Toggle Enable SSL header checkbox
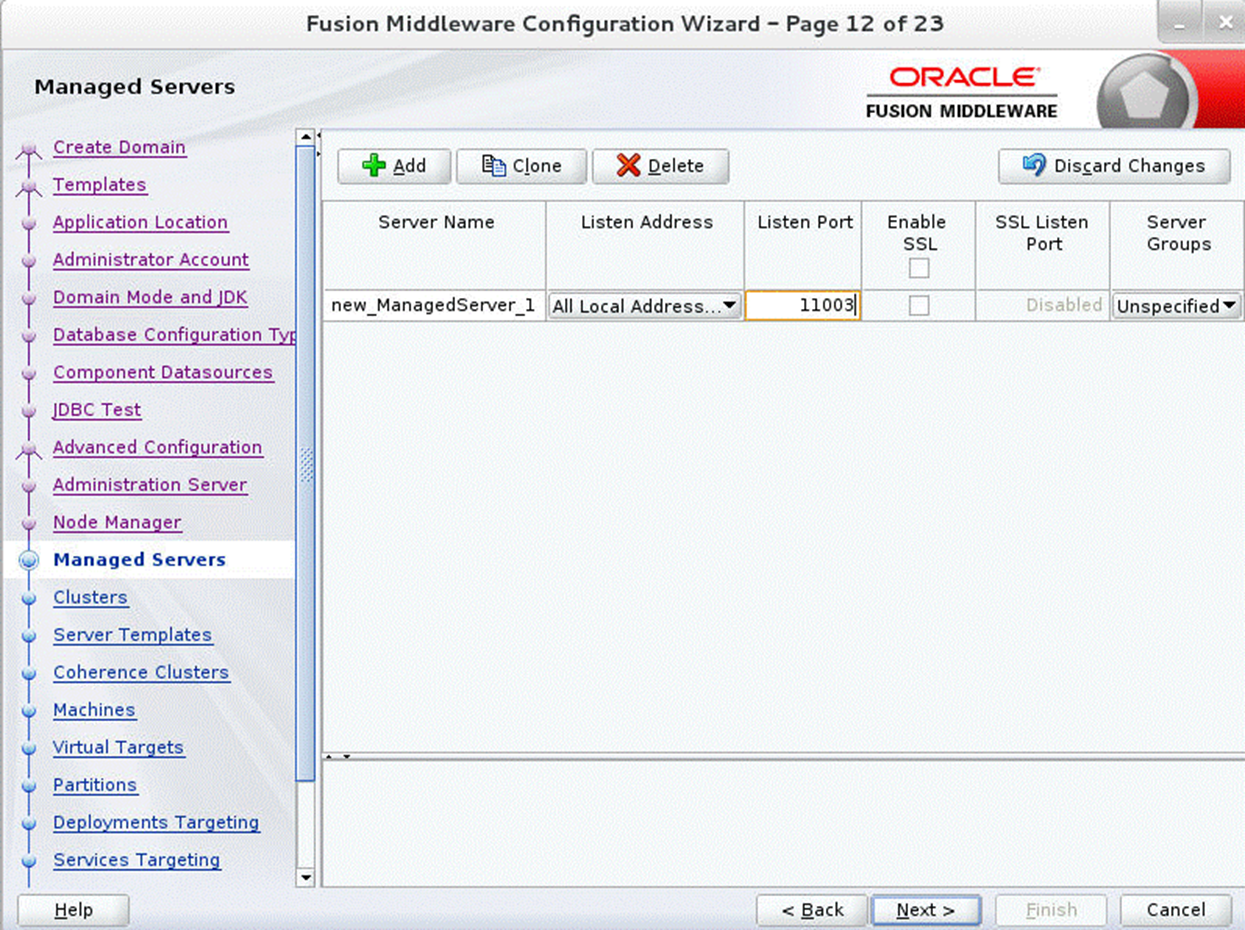 pyautogui.click(x=919, y=268)
